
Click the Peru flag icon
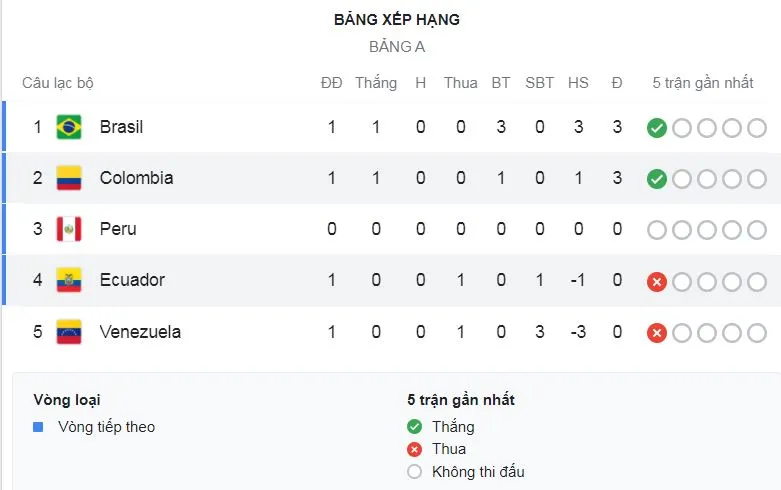tap(69, 229)
